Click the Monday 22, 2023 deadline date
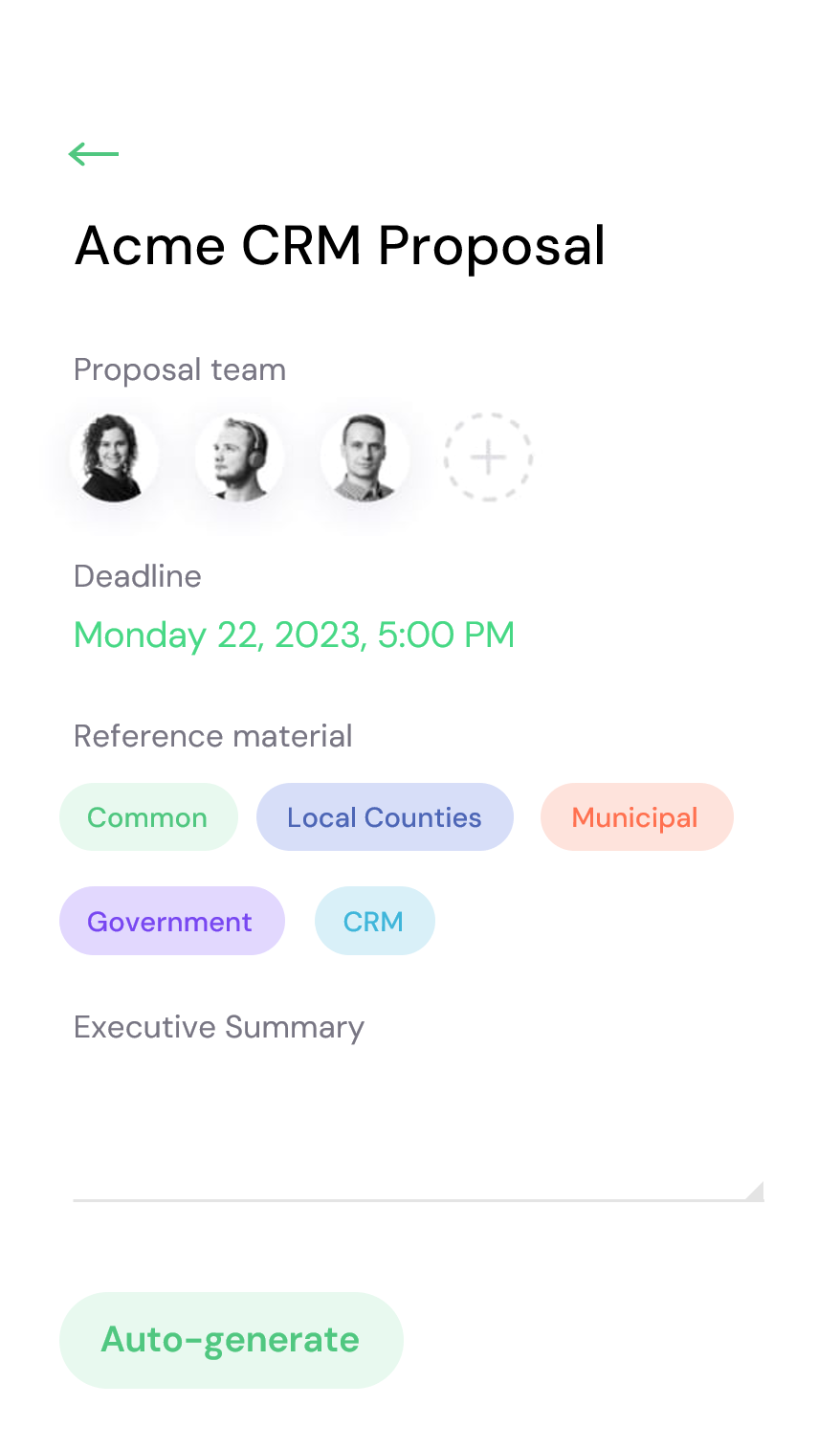Viewport: 840px width, 1450px height. pyautogui.click(x=219, y=636)
